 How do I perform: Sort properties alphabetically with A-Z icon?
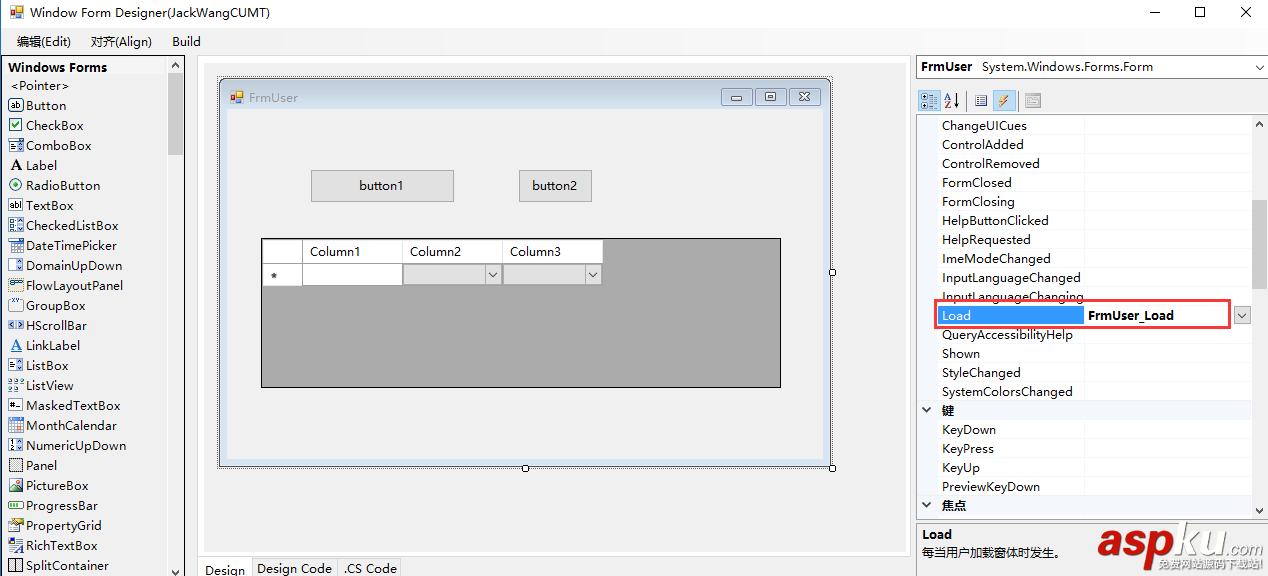[952, 100]
